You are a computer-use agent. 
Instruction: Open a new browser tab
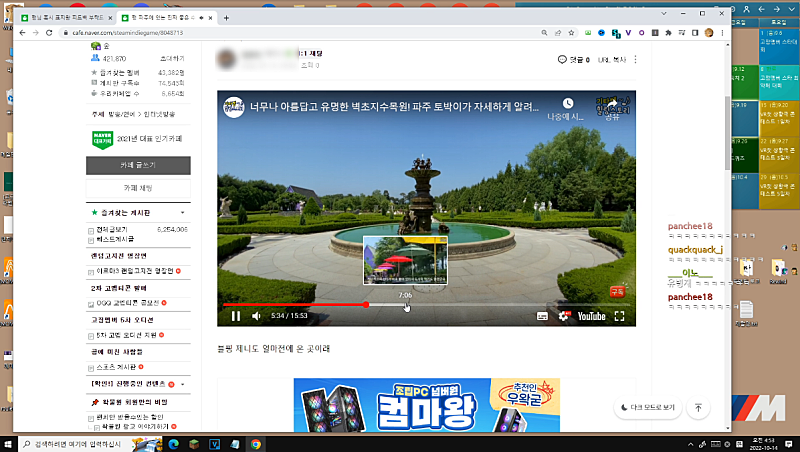coord(227,18)
